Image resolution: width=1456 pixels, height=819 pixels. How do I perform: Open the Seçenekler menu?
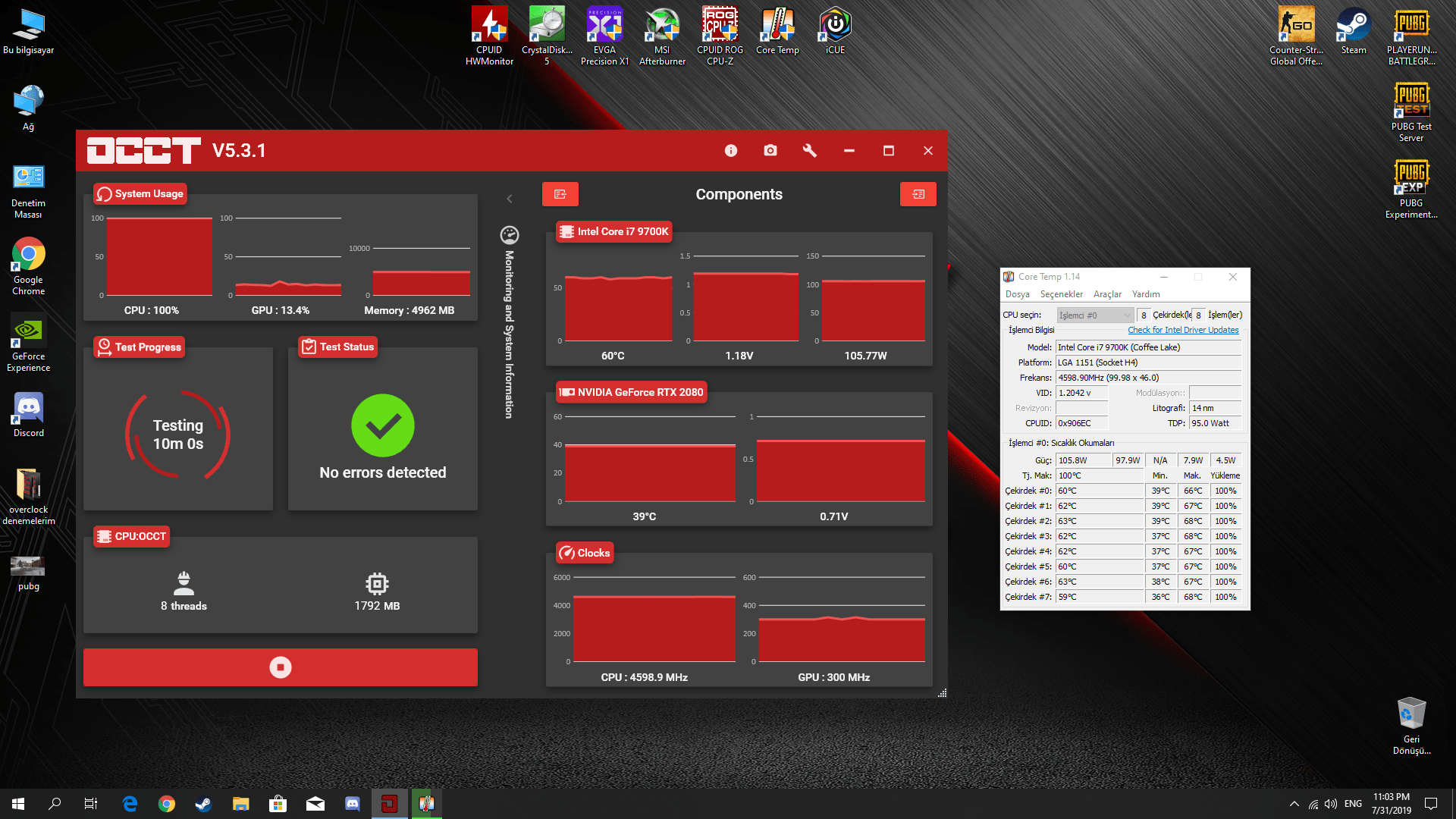point(1061,294)
